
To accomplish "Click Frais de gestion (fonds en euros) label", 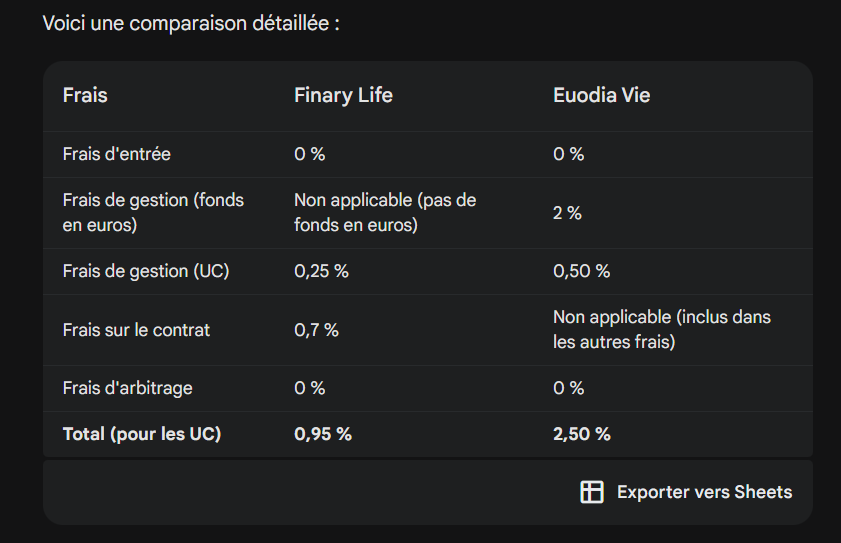I will pyautogui.click(x=153, y=212).
